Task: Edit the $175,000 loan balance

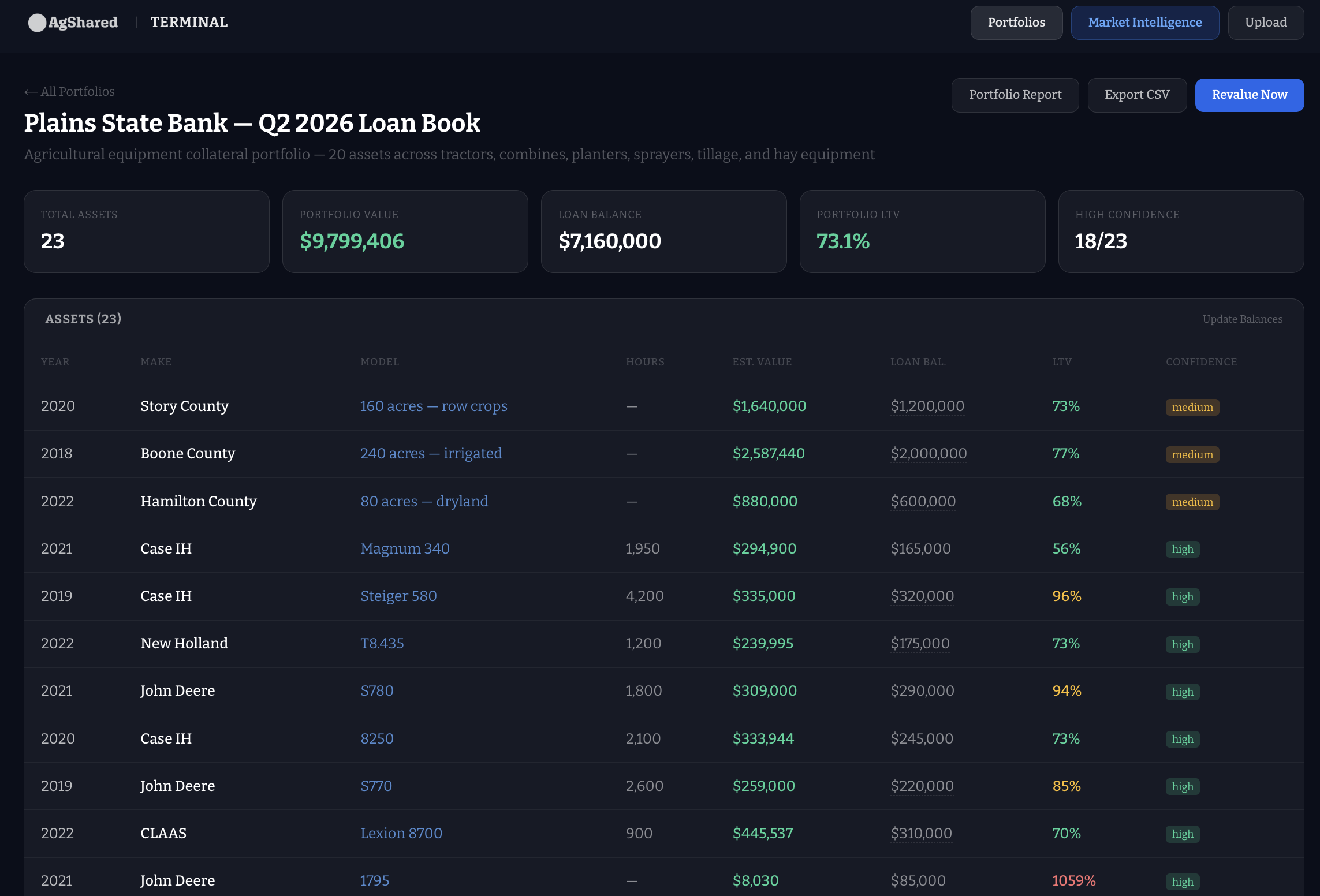Action: tap(920, 643)
